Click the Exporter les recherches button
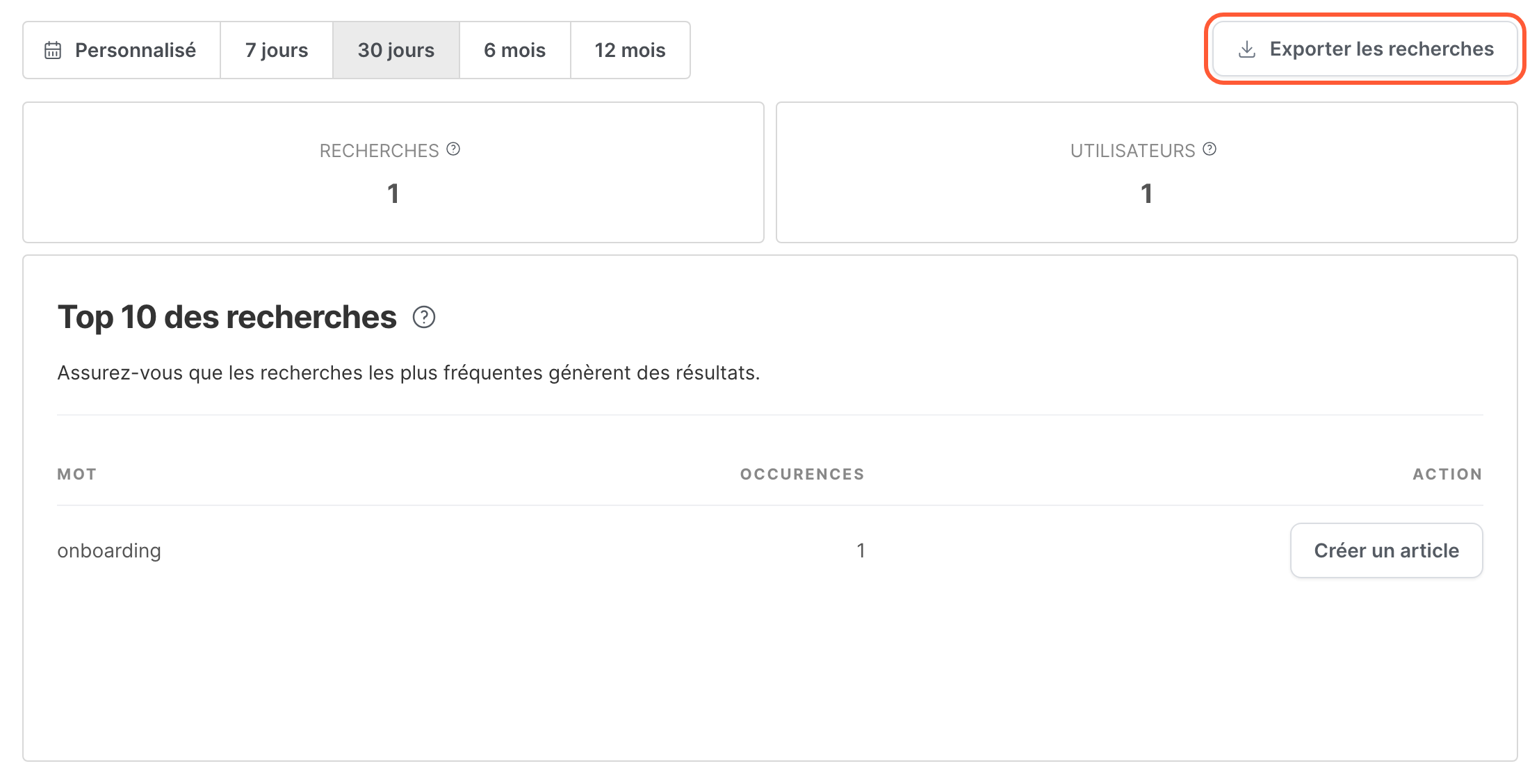This screenshot has width=1539, height=784. 1365,49
